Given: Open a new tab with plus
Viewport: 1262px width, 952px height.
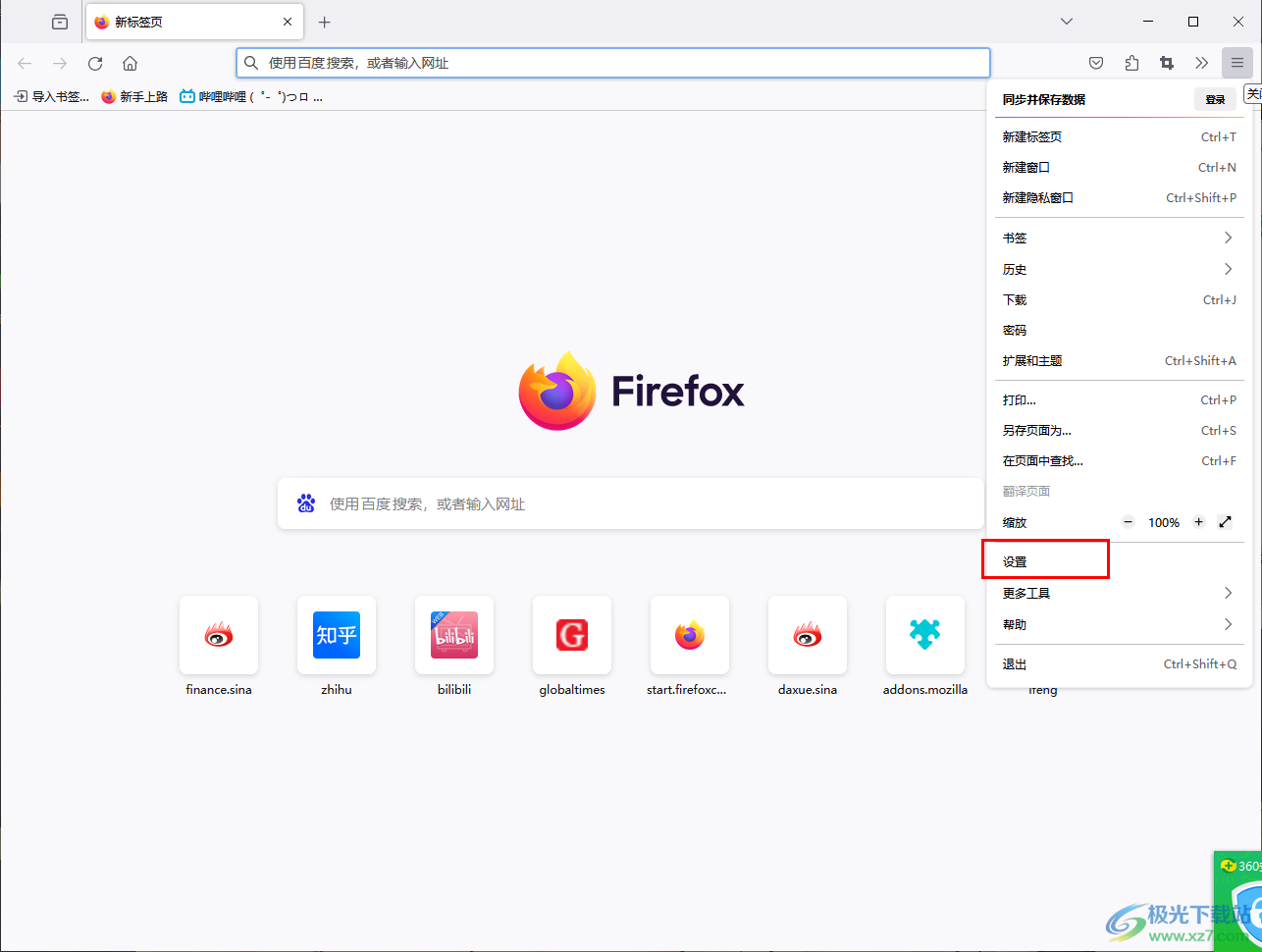Looking at the screenshot, I should coord(325,22).
